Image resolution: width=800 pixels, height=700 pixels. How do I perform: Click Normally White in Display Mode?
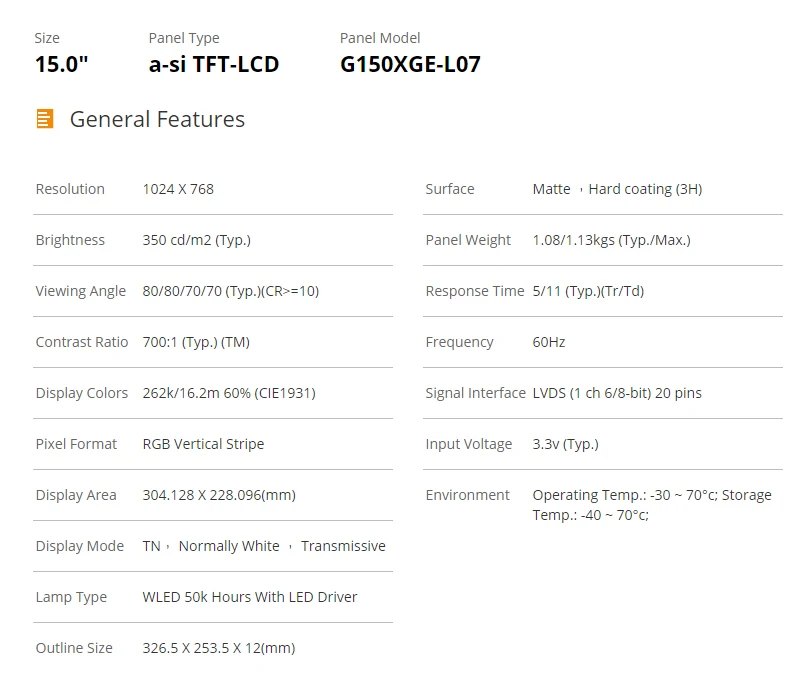pos(229,546)
